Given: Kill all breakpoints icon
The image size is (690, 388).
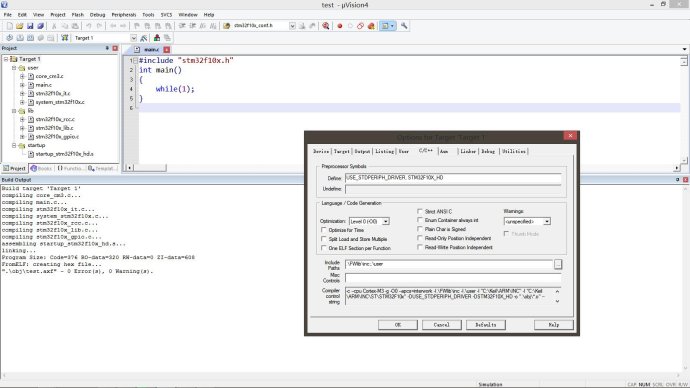Looking at the screenshot, I should coord(371,26).
